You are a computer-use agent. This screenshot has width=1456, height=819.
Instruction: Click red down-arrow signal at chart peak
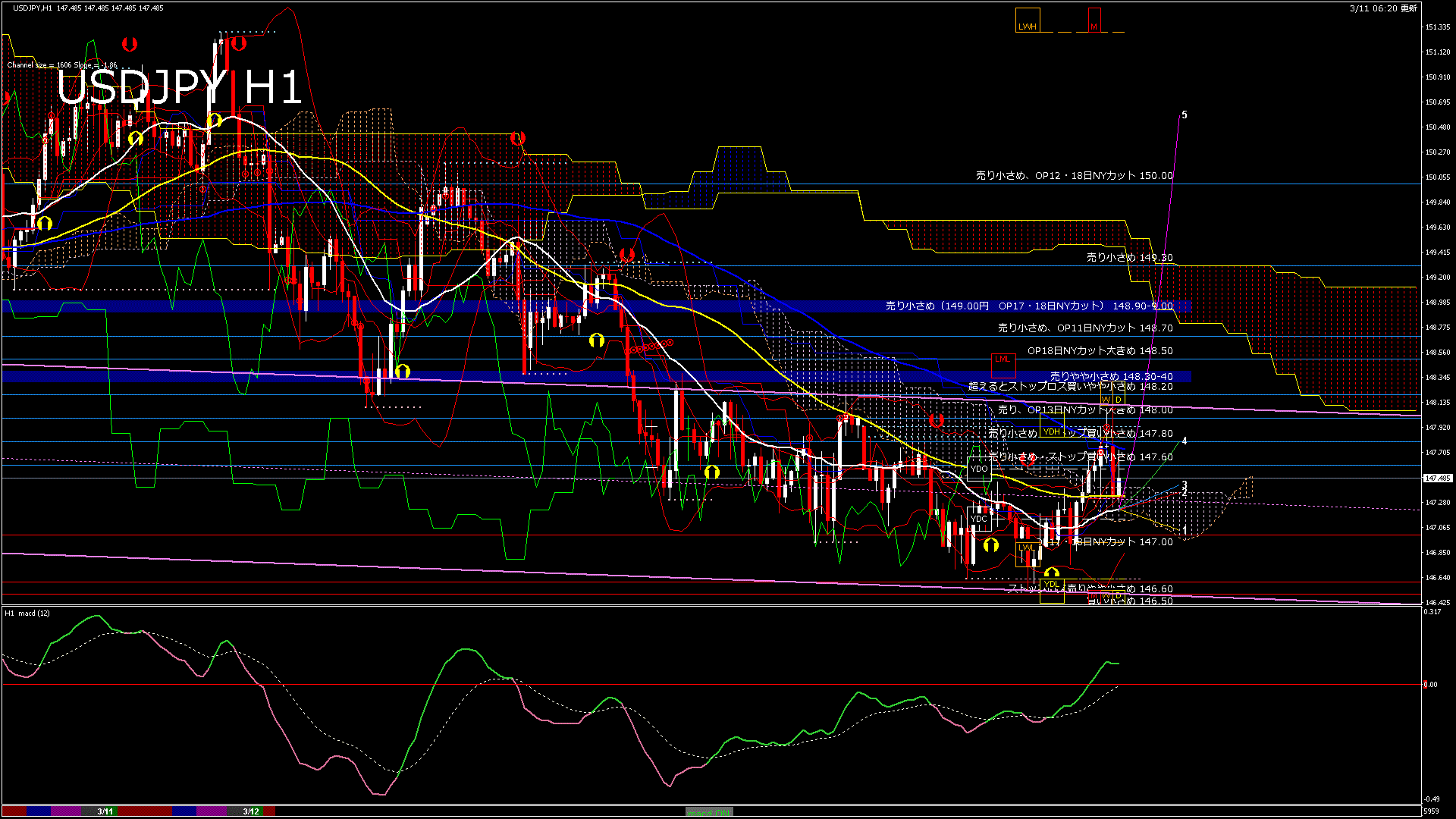pyautogui.click(x=239, y=43)
